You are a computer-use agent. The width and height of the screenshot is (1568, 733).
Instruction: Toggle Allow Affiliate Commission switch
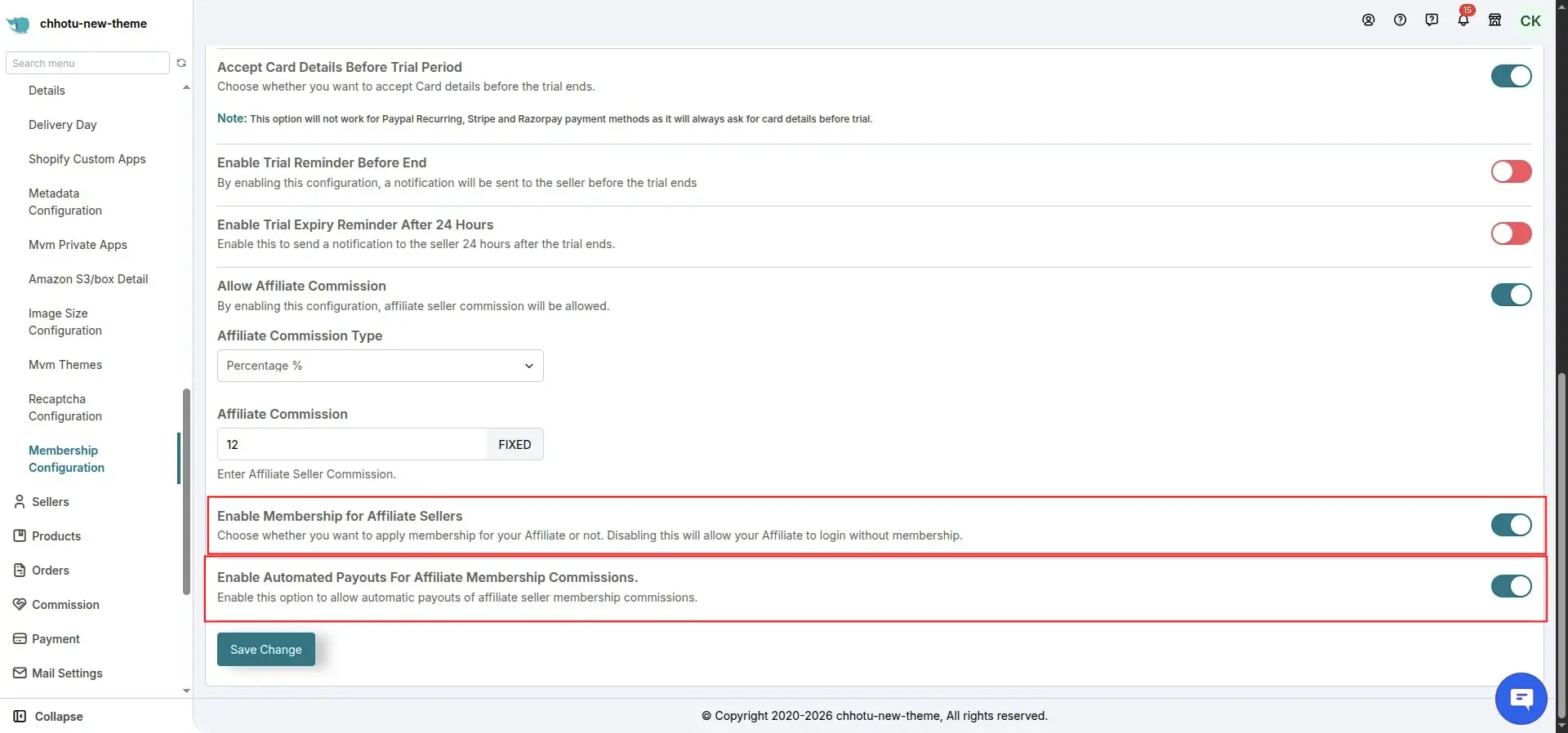[1511, 295]
